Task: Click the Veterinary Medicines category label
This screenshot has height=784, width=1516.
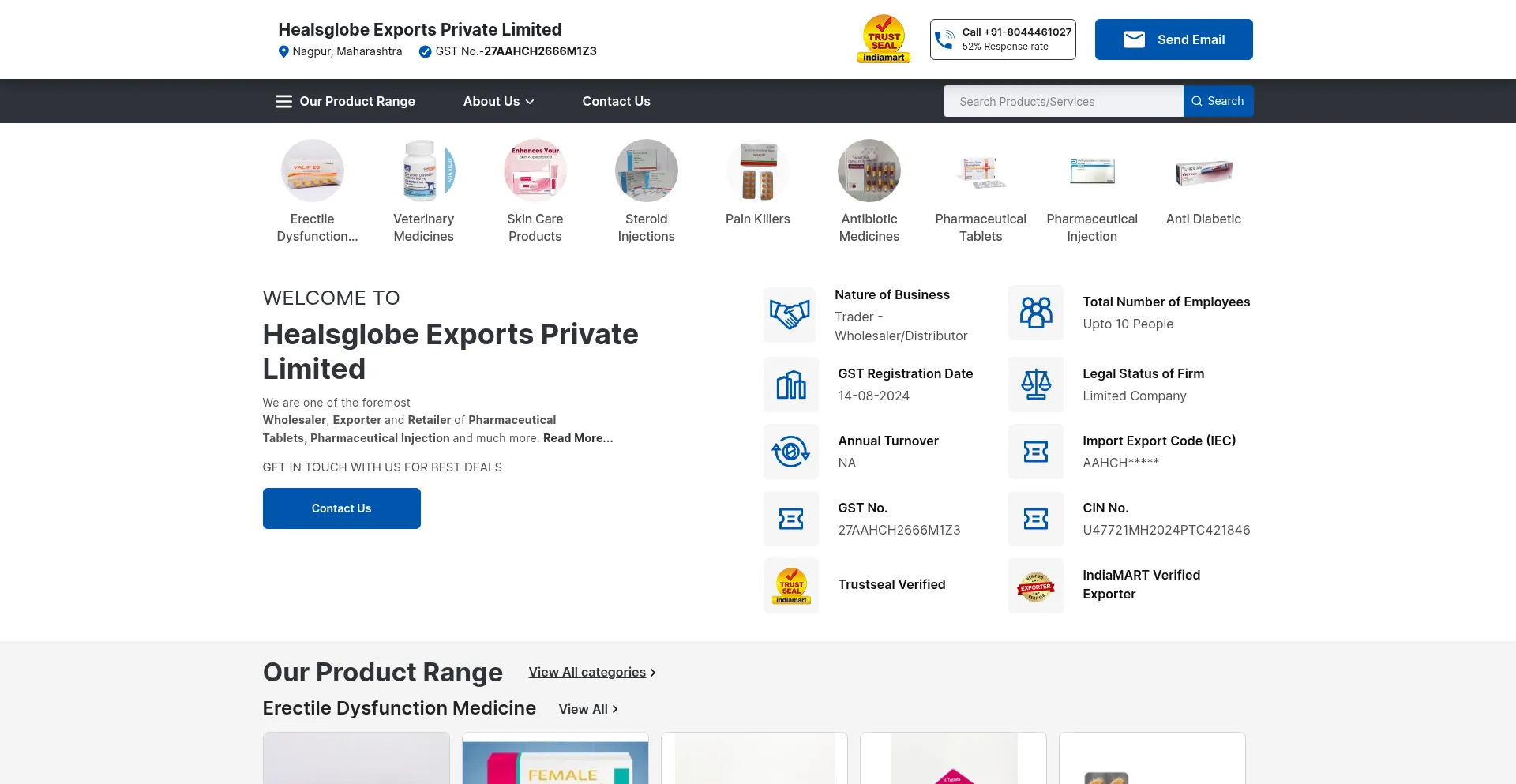Action: tap(424, 227)
